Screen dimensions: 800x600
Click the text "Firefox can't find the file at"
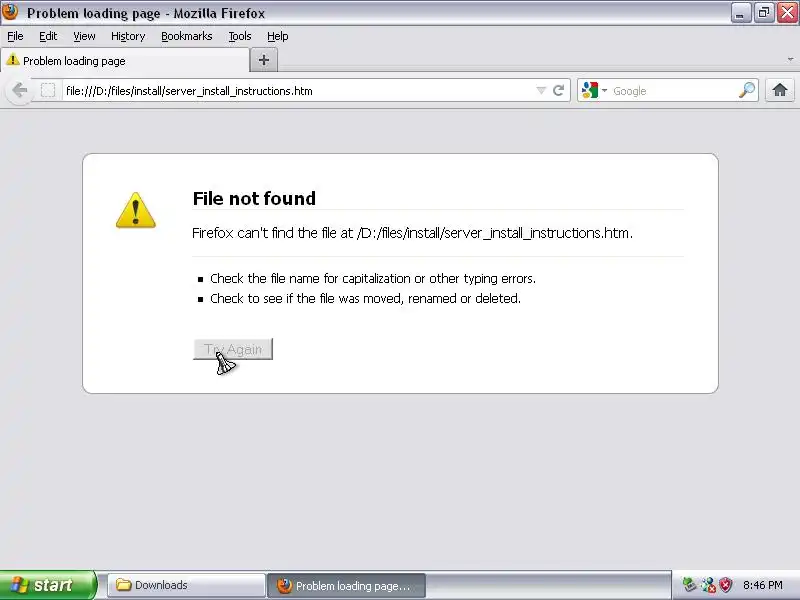click(272, 233)
